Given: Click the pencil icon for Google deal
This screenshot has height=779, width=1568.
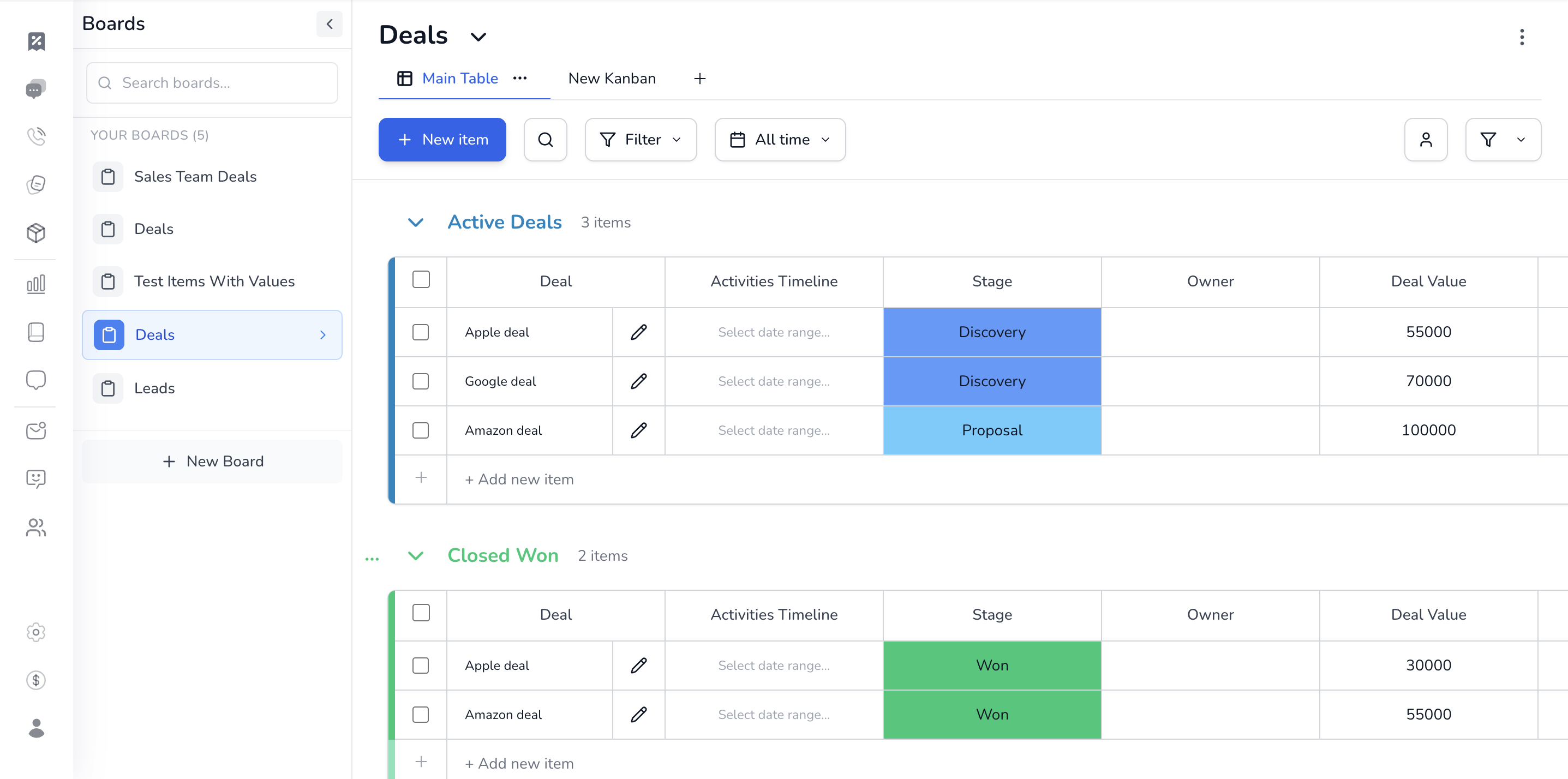Looking at the screenshot, I should pos(638,381).
